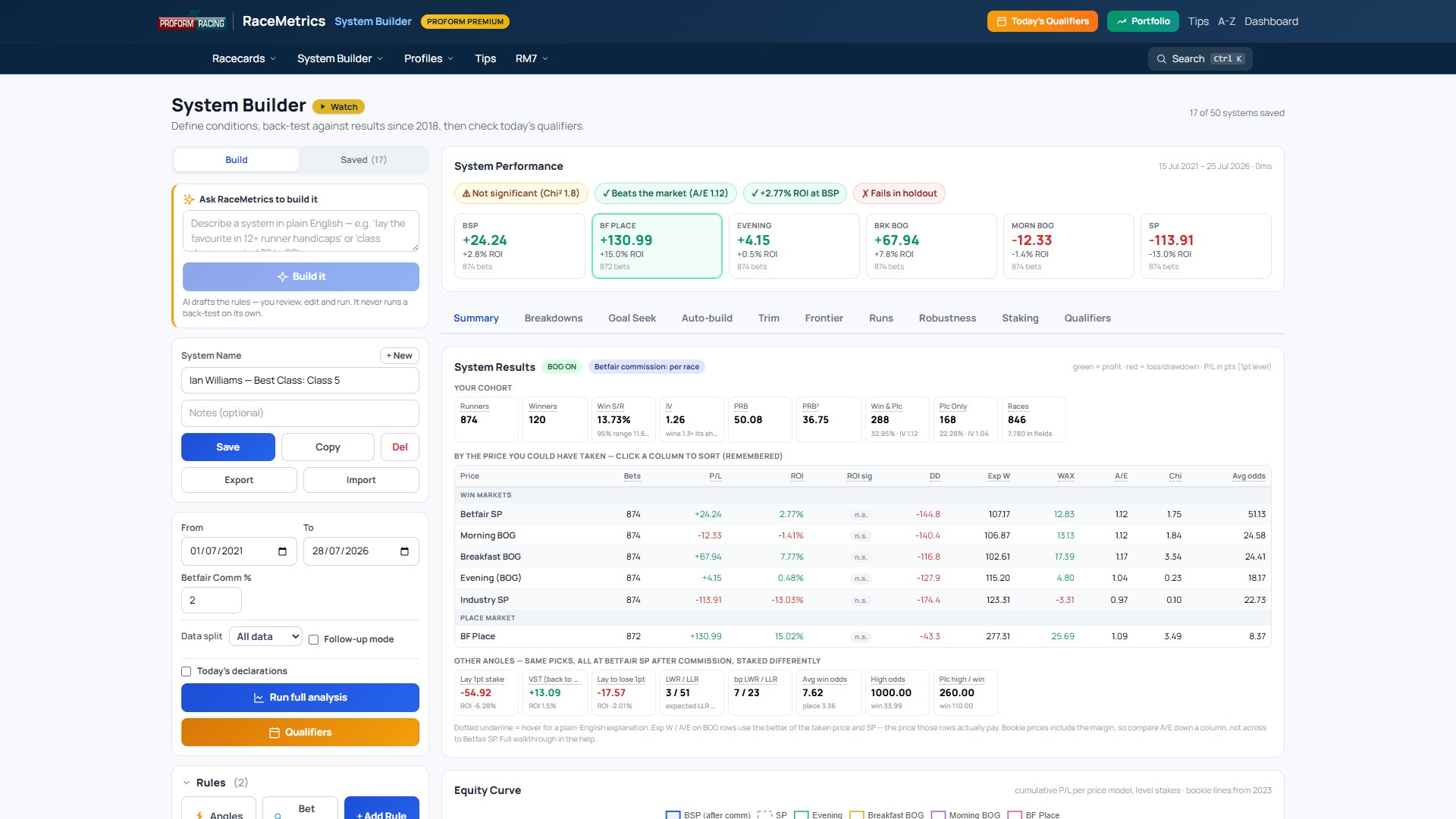Open the To date calendar picker icon
The image size is (1456, 819).
click(404, 551)
